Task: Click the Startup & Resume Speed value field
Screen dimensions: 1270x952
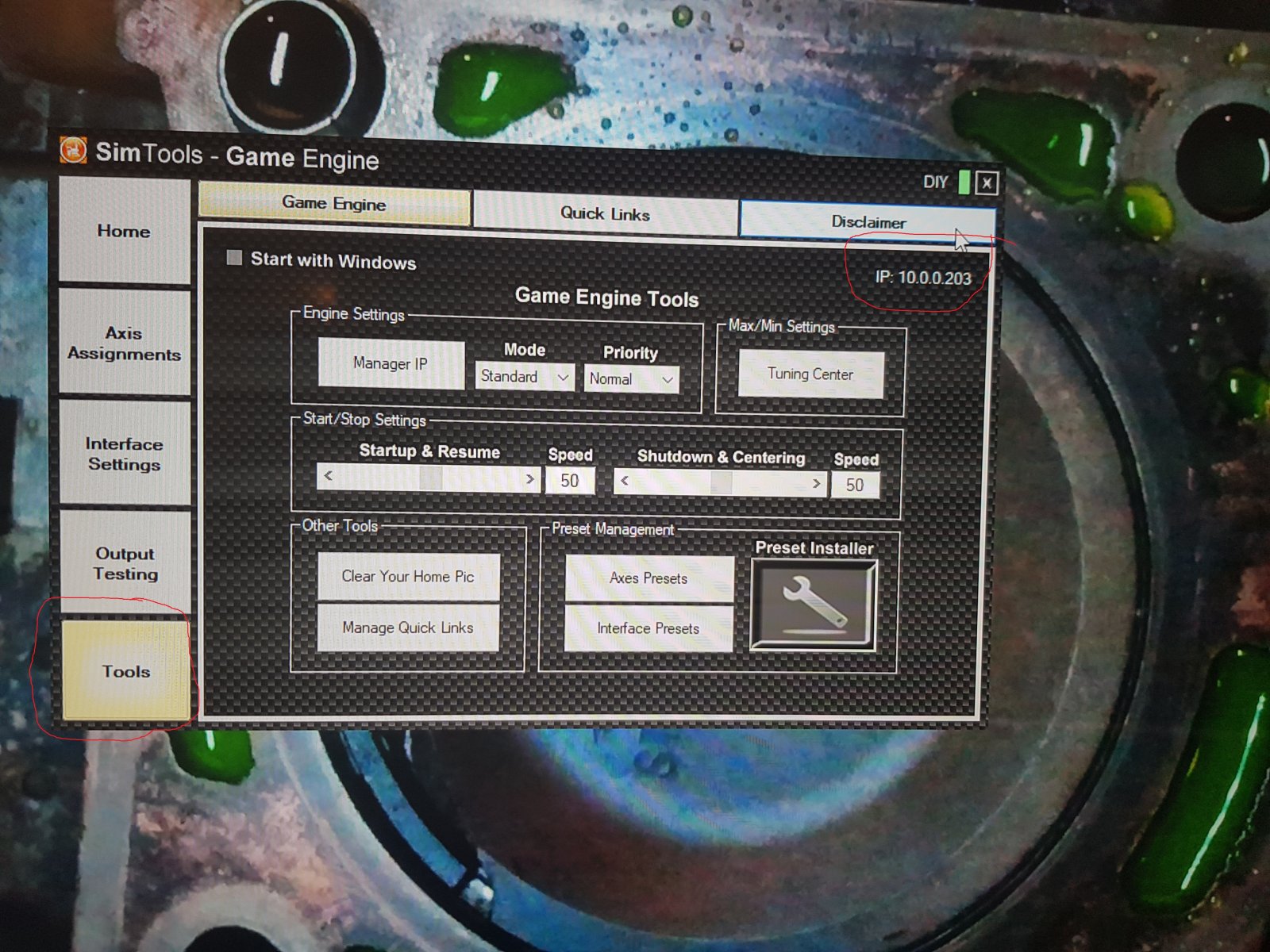Action: click(570, 481)
